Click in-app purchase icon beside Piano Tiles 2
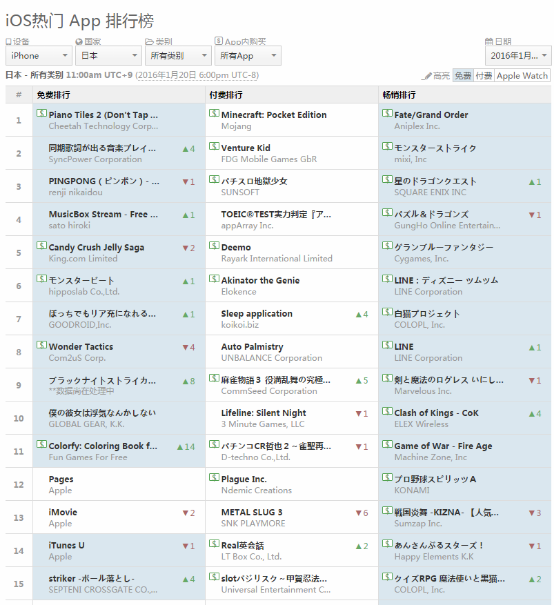 tap(41, 113)
